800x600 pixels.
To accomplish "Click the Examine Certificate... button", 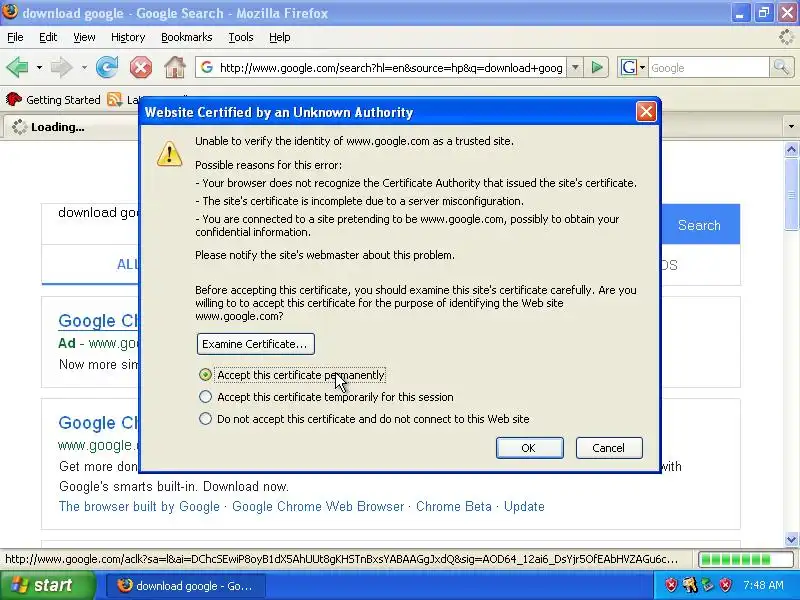I will point(256,344).
